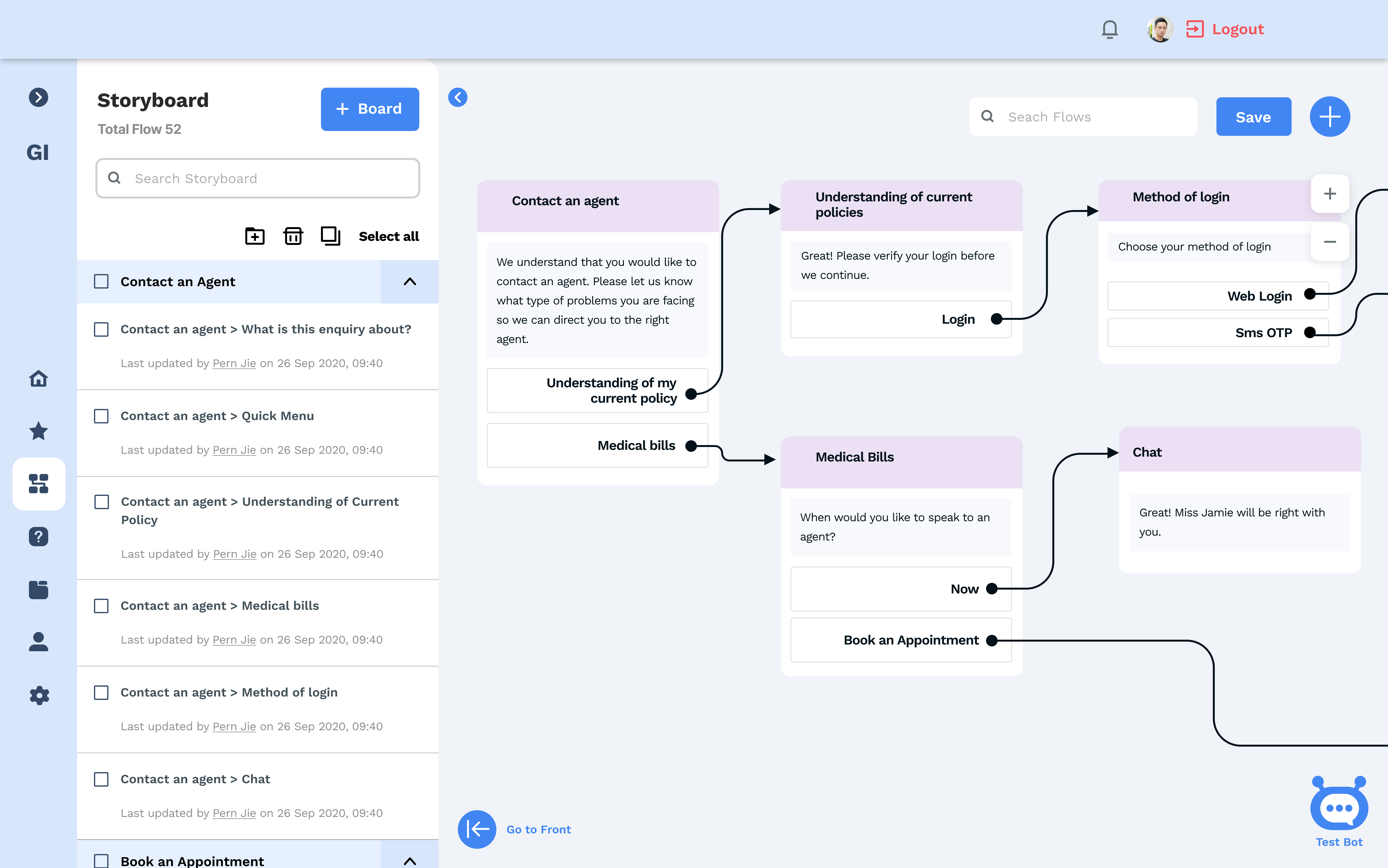The image size is (1388, 868).
Task: Focus the Search Storyboard field
Action: 258,178
